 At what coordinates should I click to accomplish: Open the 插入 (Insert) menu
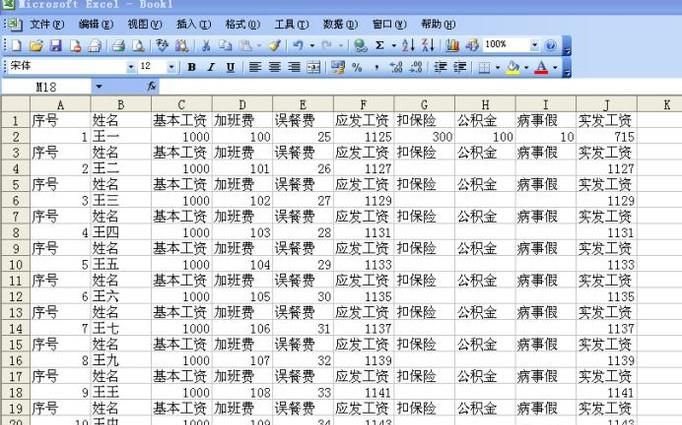[x=194, y=24]
